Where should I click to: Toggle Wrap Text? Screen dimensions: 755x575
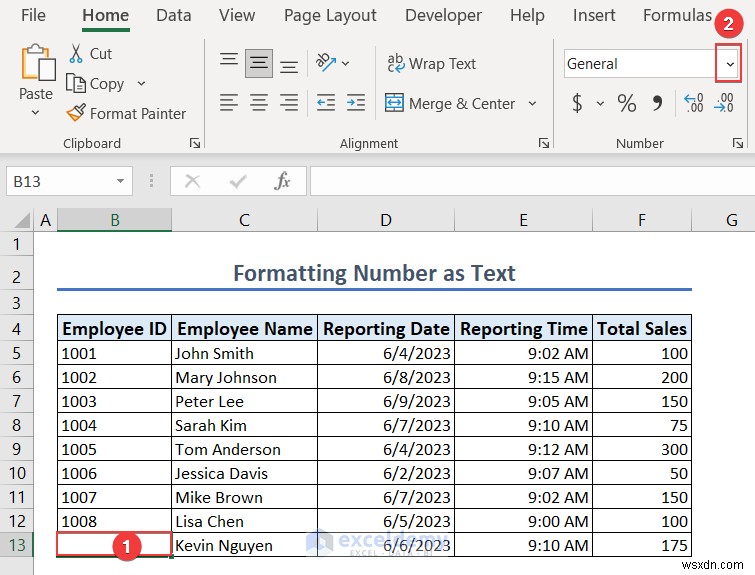click(x=431, y=63)
